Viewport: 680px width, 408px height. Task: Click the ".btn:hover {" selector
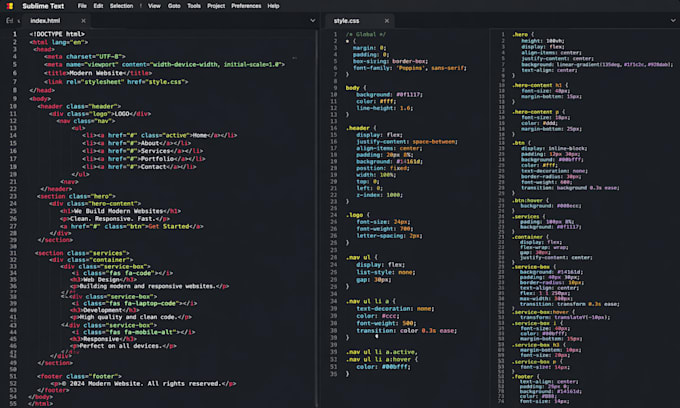530,200
